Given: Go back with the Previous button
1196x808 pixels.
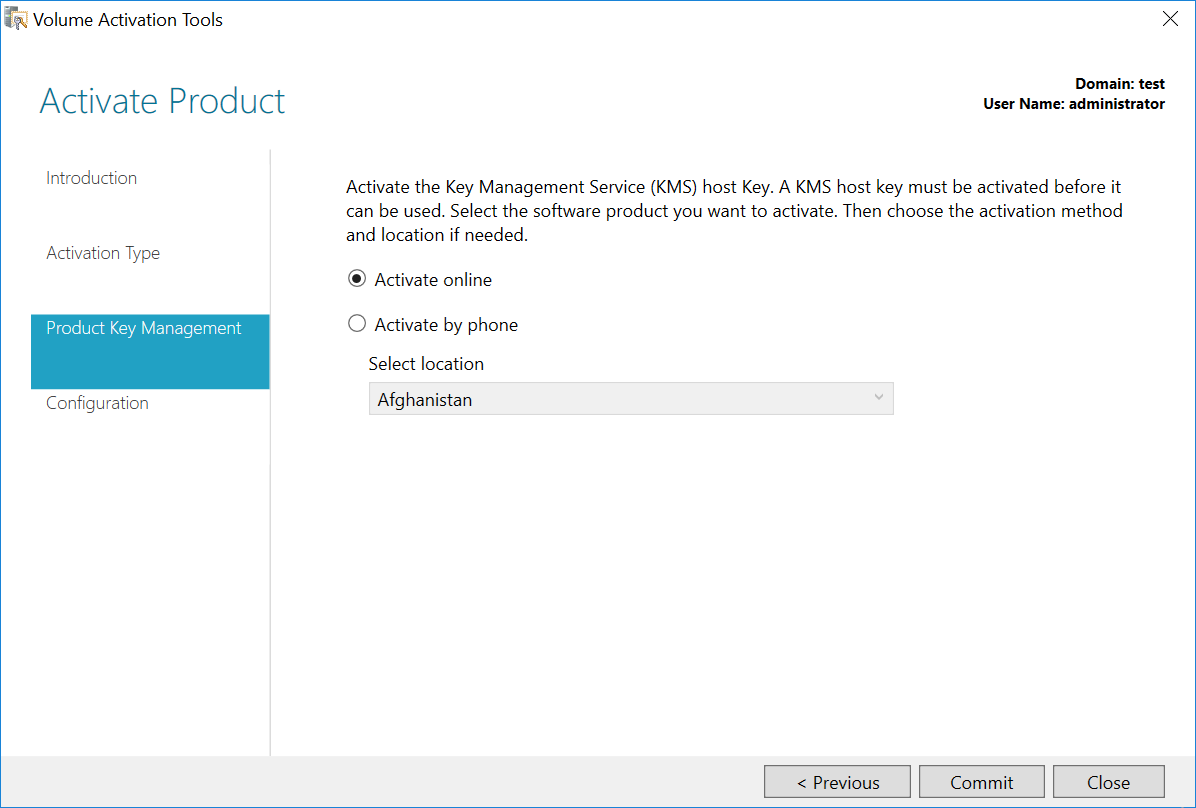Looking at the screenshot, I should click(x=838, y=782).
